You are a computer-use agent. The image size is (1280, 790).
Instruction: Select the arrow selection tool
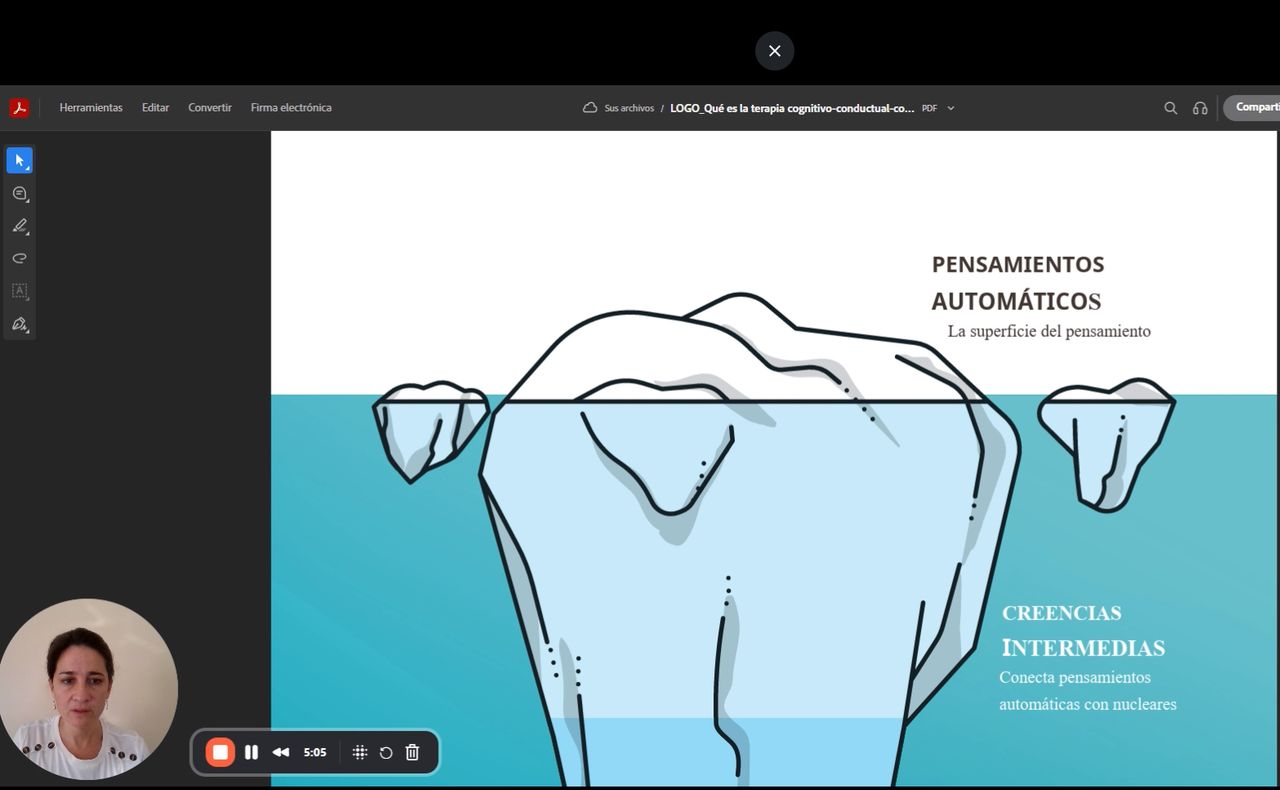click(x=19, y=160)
